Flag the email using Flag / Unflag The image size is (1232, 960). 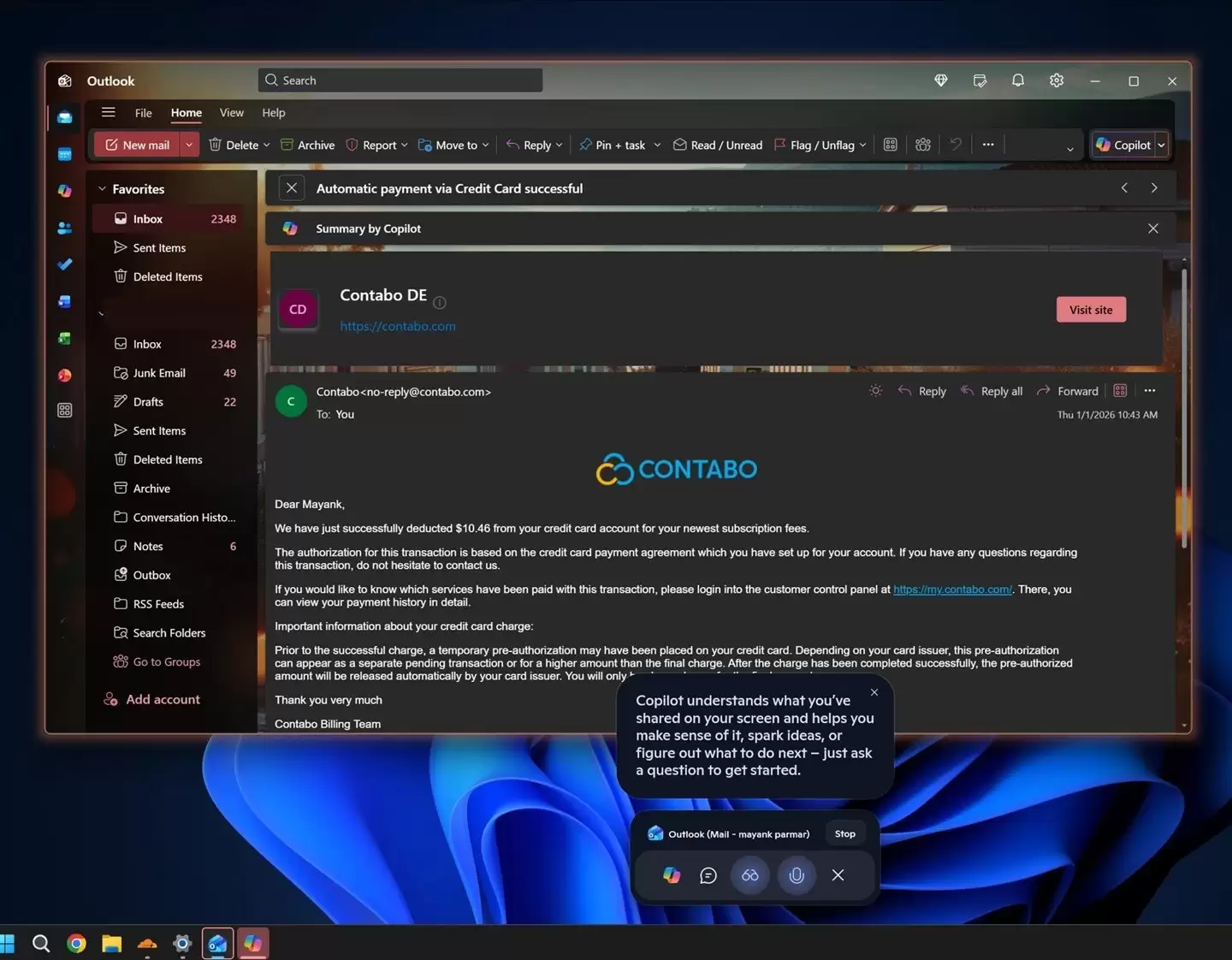point(818,145)
